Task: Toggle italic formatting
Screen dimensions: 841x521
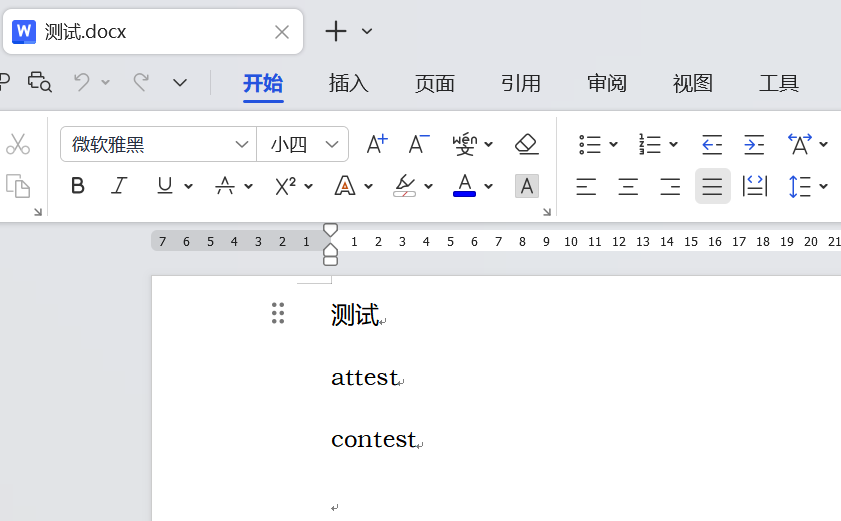Action: (119, 186)
